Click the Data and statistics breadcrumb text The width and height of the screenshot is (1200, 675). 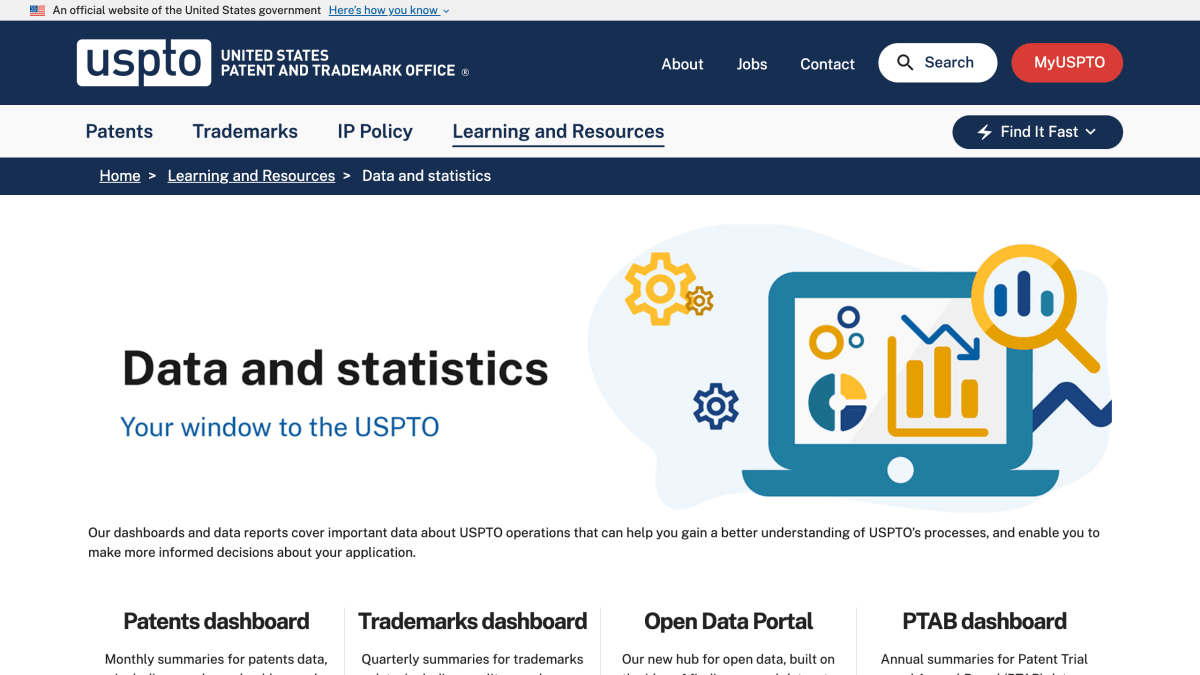point(426,176)
